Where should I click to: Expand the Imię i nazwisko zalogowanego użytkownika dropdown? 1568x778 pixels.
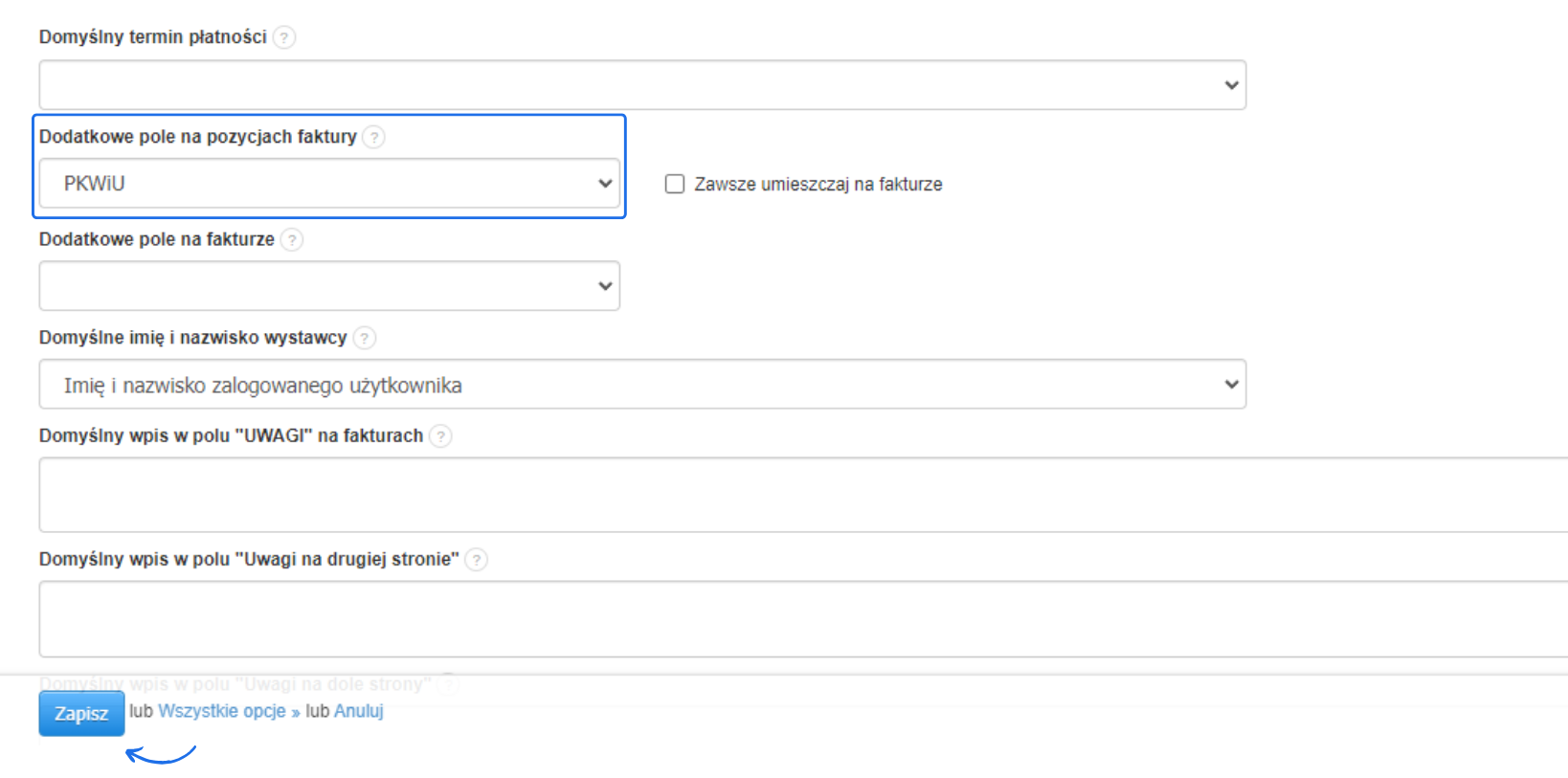[642, 385]
